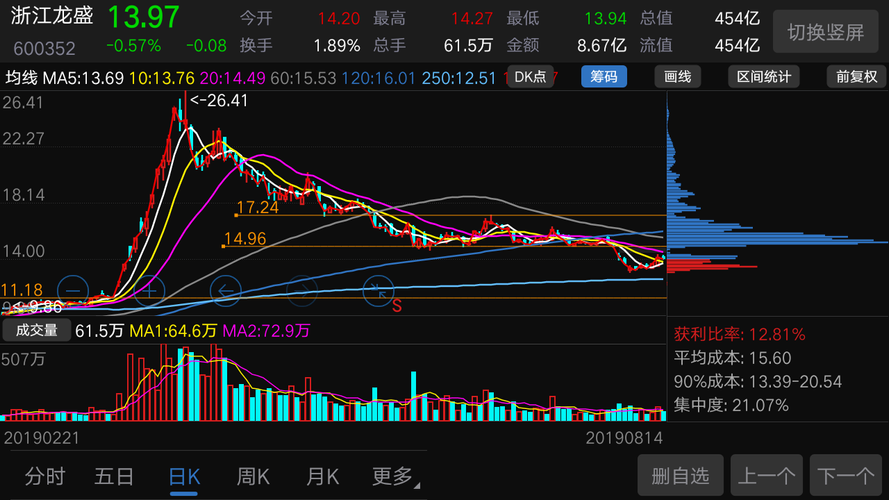Click the stock code 600352
This screenshot has height=500, width=889.
[x=44, y=48]
